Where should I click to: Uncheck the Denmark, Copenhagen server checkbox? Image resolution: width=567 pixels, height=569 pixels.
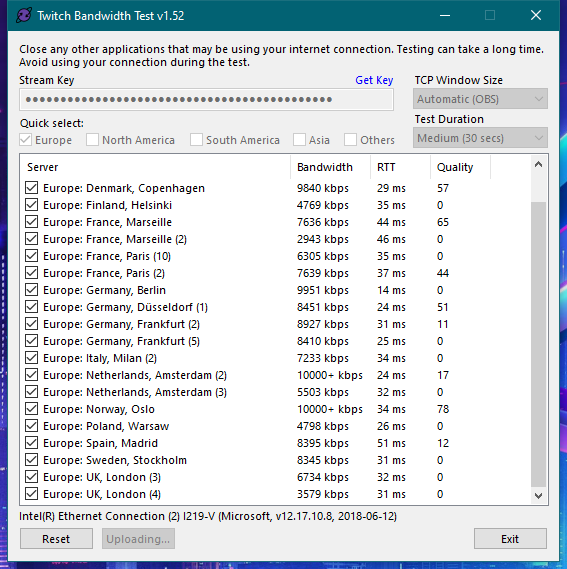32,188
